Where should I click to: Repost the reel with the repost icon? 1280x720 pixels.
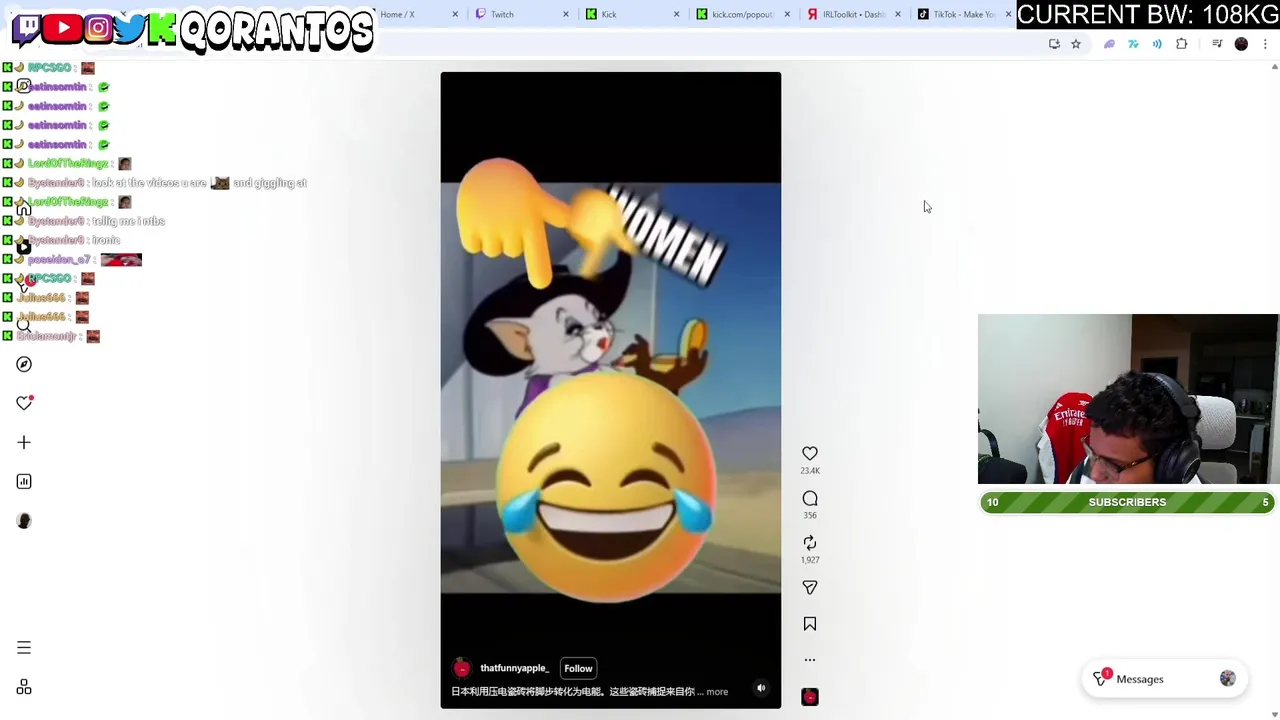810,543
